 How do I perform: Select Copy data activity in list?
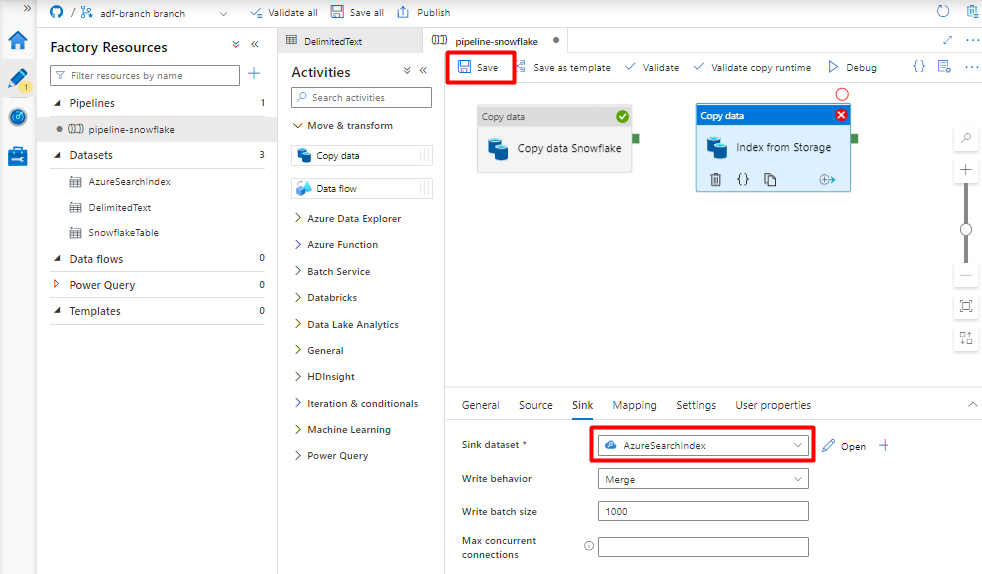362,155
